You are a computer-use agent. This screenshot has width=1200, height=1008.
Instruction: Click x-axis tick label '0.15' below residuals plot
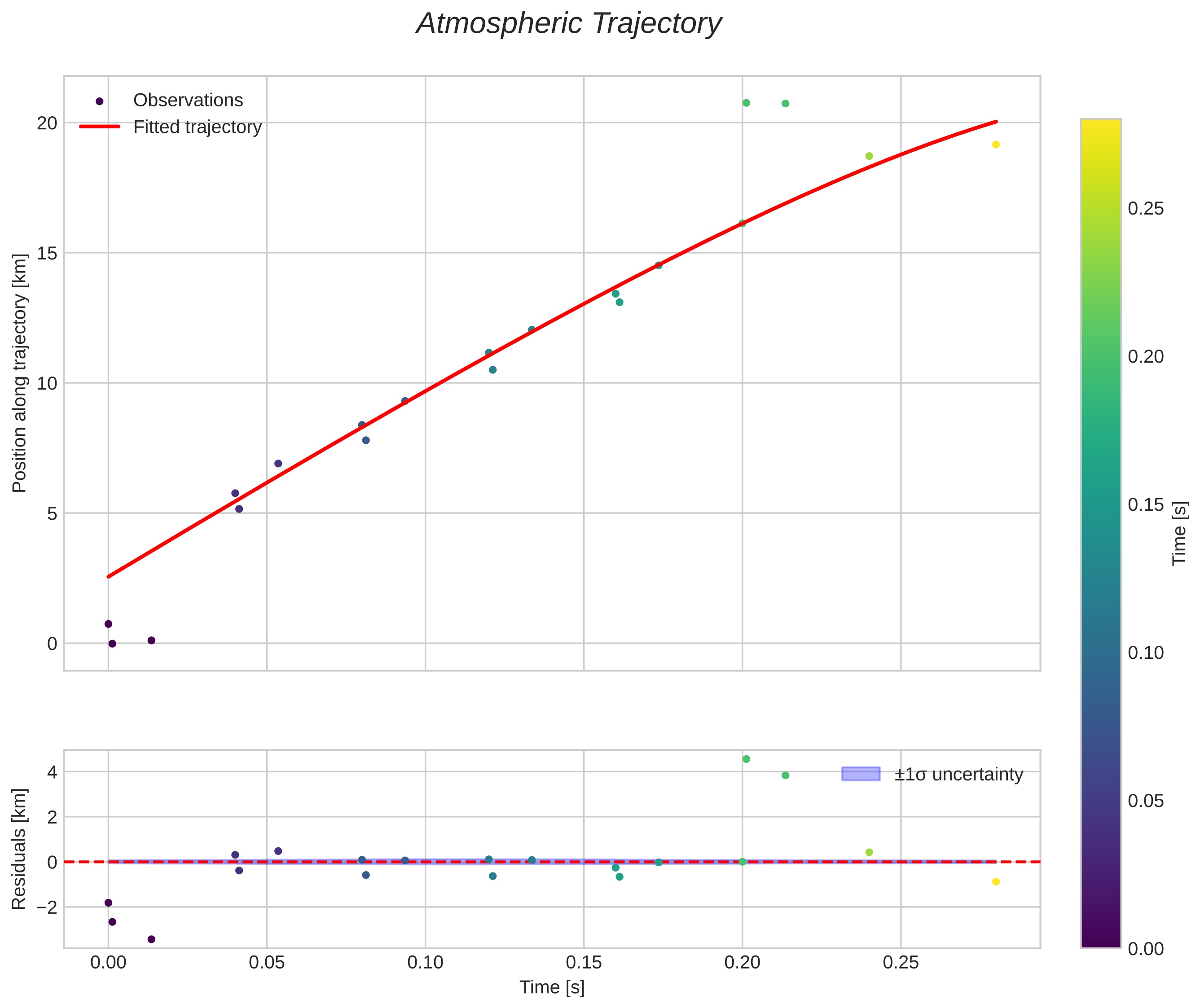click(584, 963)
